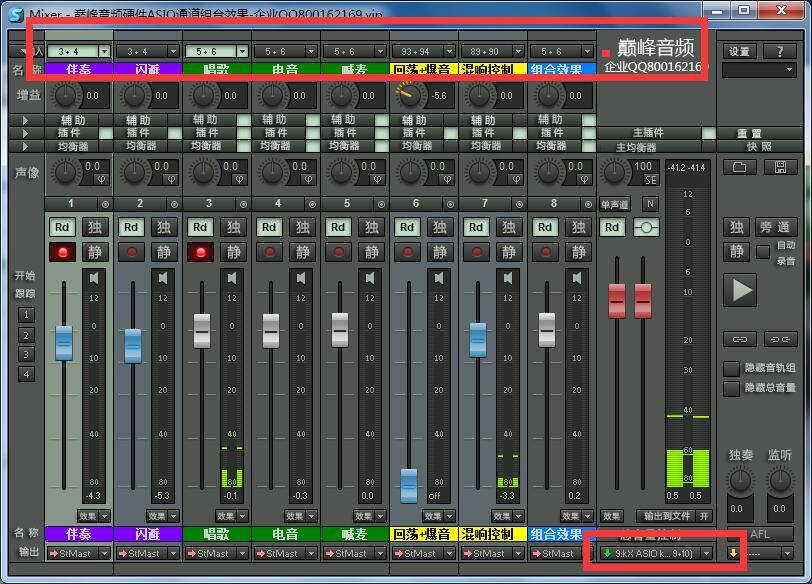812x584 pixels.
Task: Mute channel 2 with its 静 button
Action: [x=164, y=252]
